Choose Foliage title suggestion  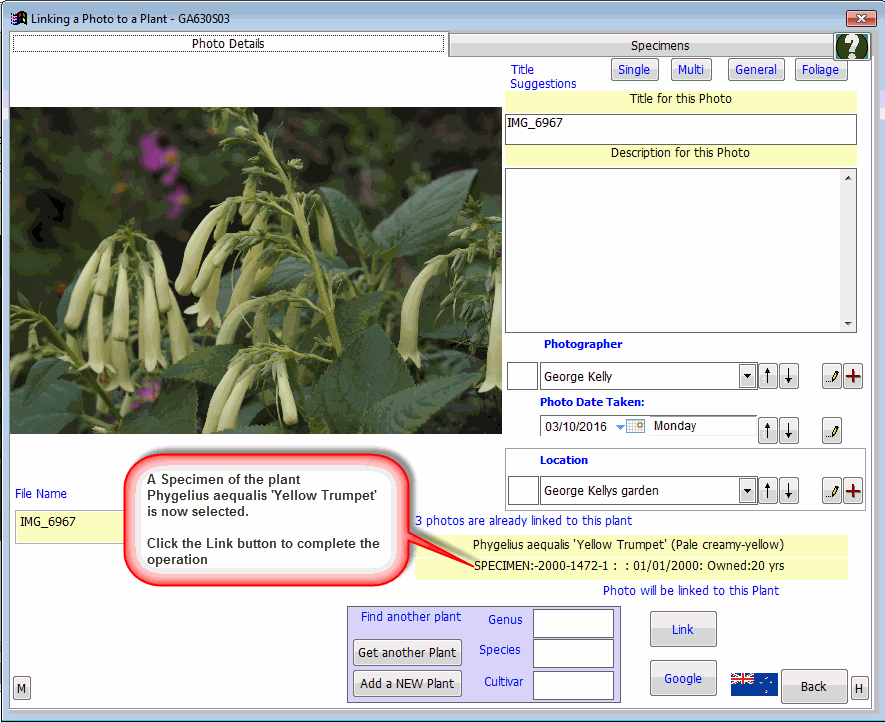[x=821, y=70]
